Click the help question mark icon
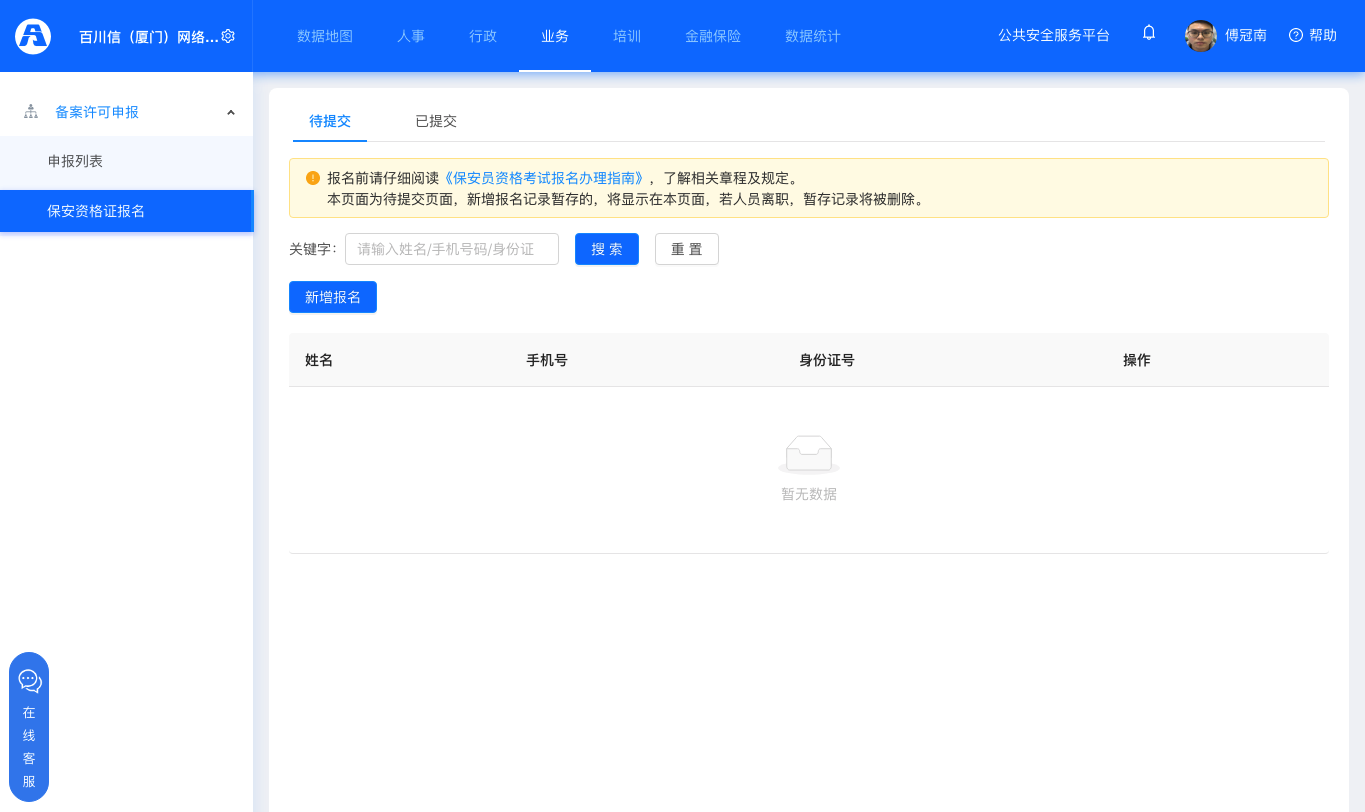 [1296, 35]
